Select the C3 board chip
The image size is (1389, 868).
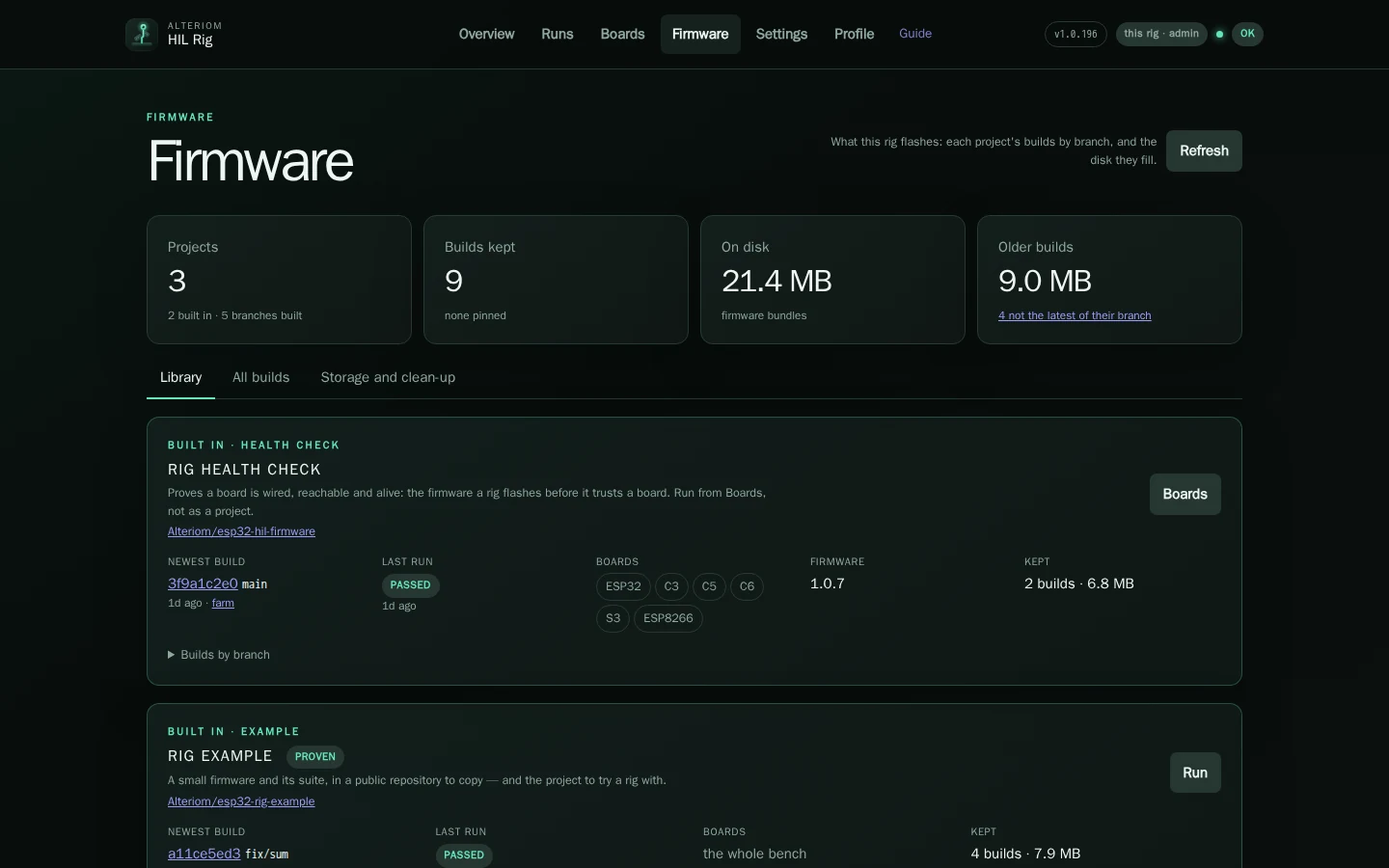coord(671,586)
